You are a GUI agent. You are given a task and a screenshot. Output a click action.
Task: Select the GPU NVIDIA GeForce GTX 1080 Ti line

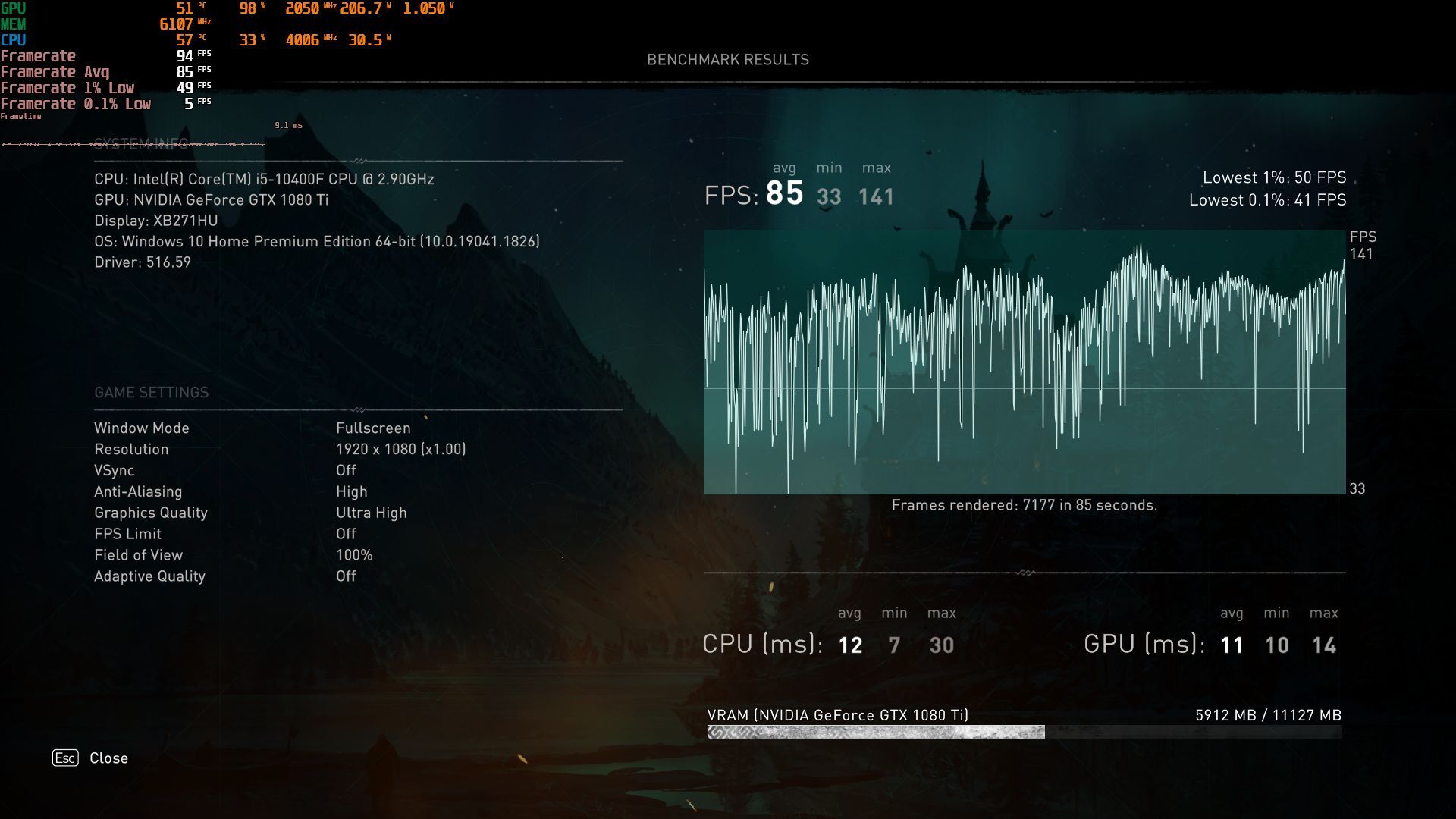[211, 199]
